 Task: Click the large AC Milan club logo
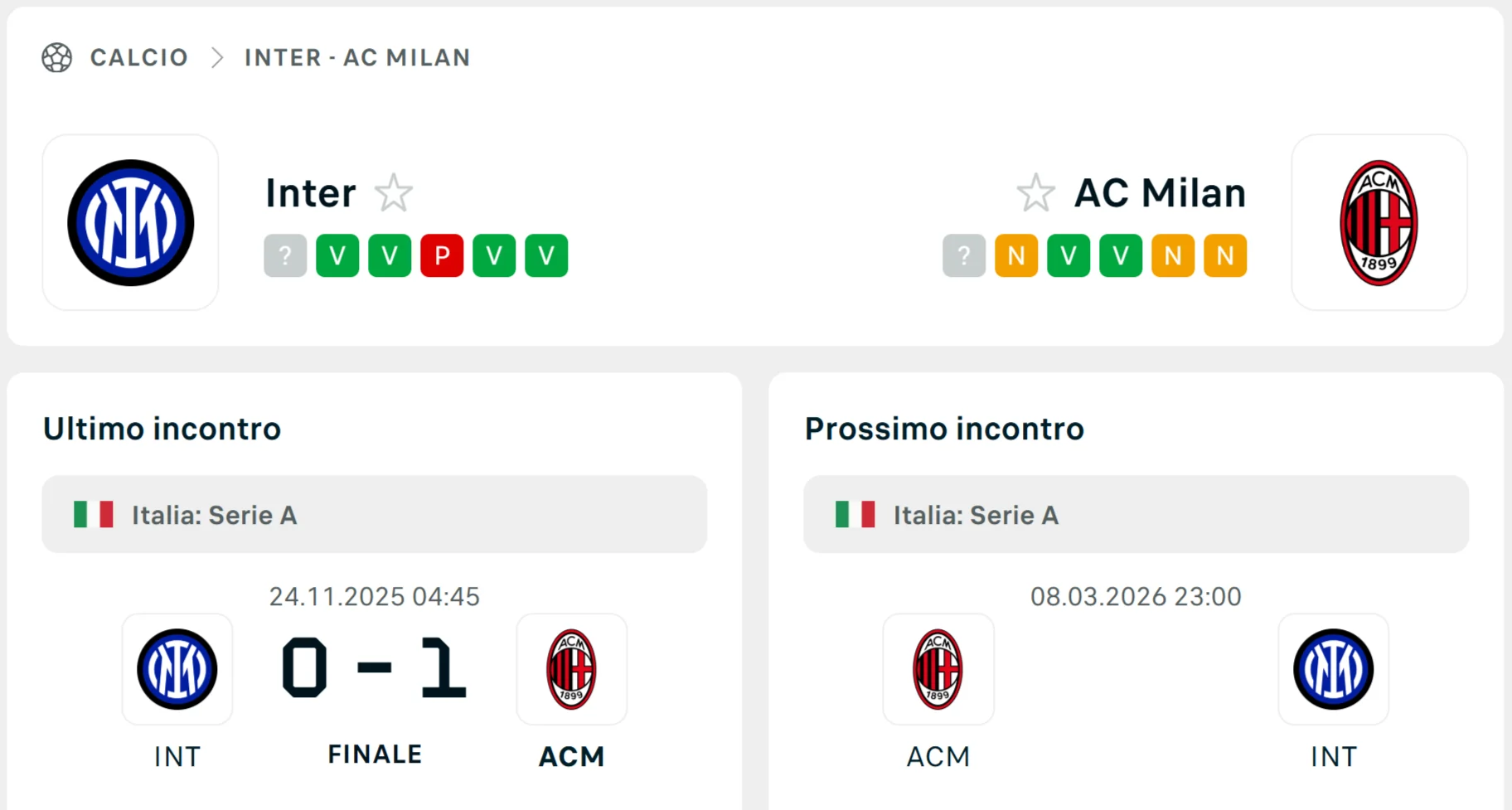click(1379, 223)
